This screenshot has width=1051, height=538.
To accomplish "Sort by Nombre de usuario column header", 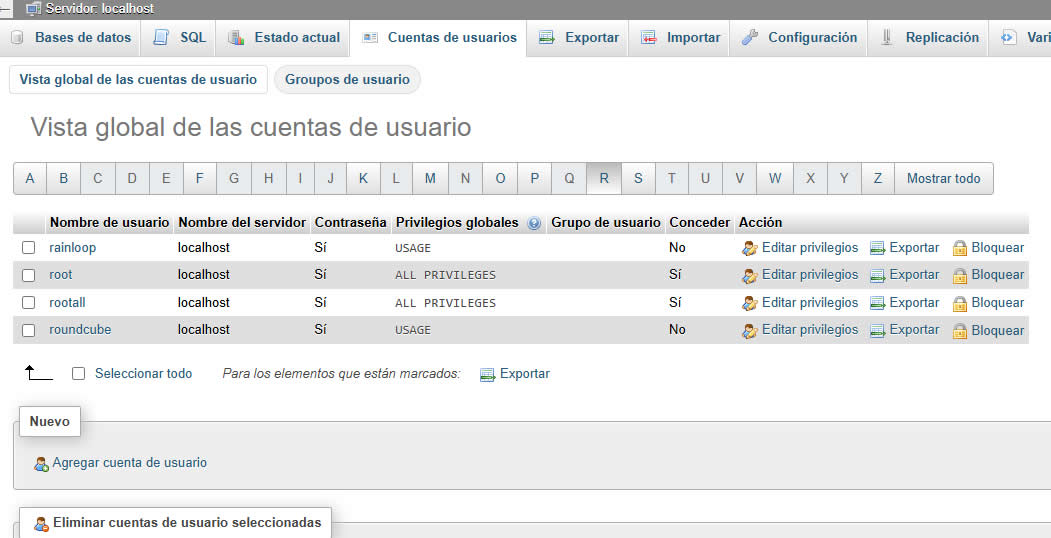I will (109, 222).
